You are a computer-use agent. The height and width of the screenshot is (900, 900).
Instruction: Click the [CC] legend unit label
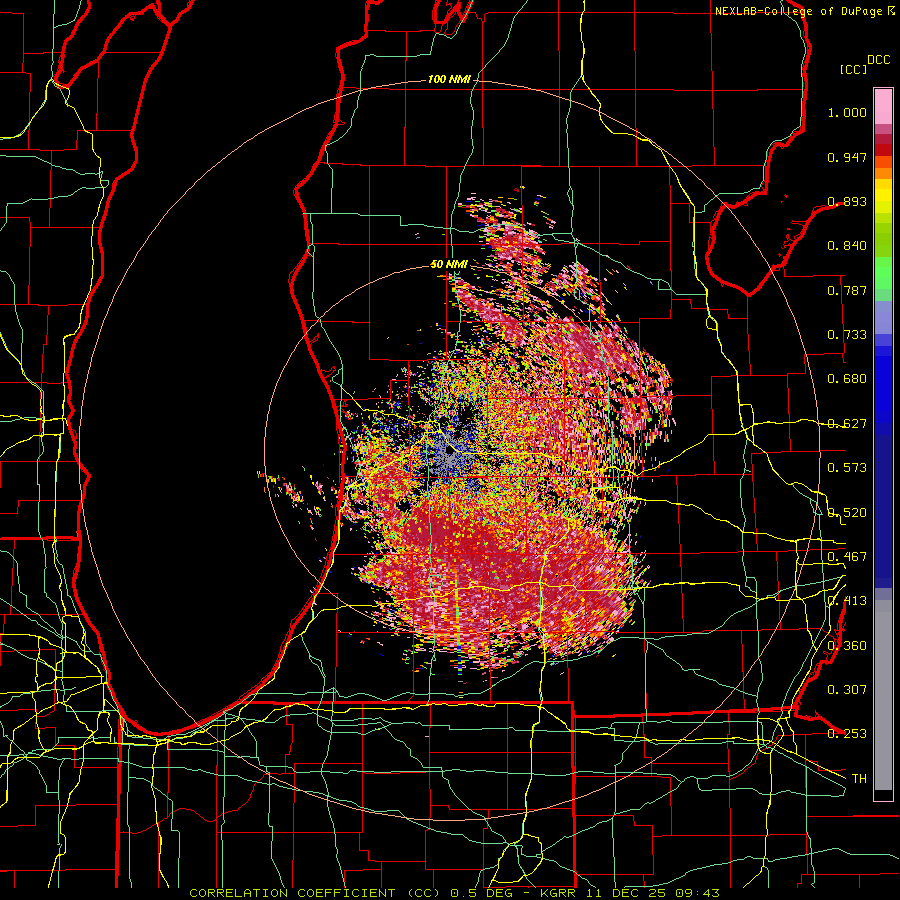pos(853,69)
